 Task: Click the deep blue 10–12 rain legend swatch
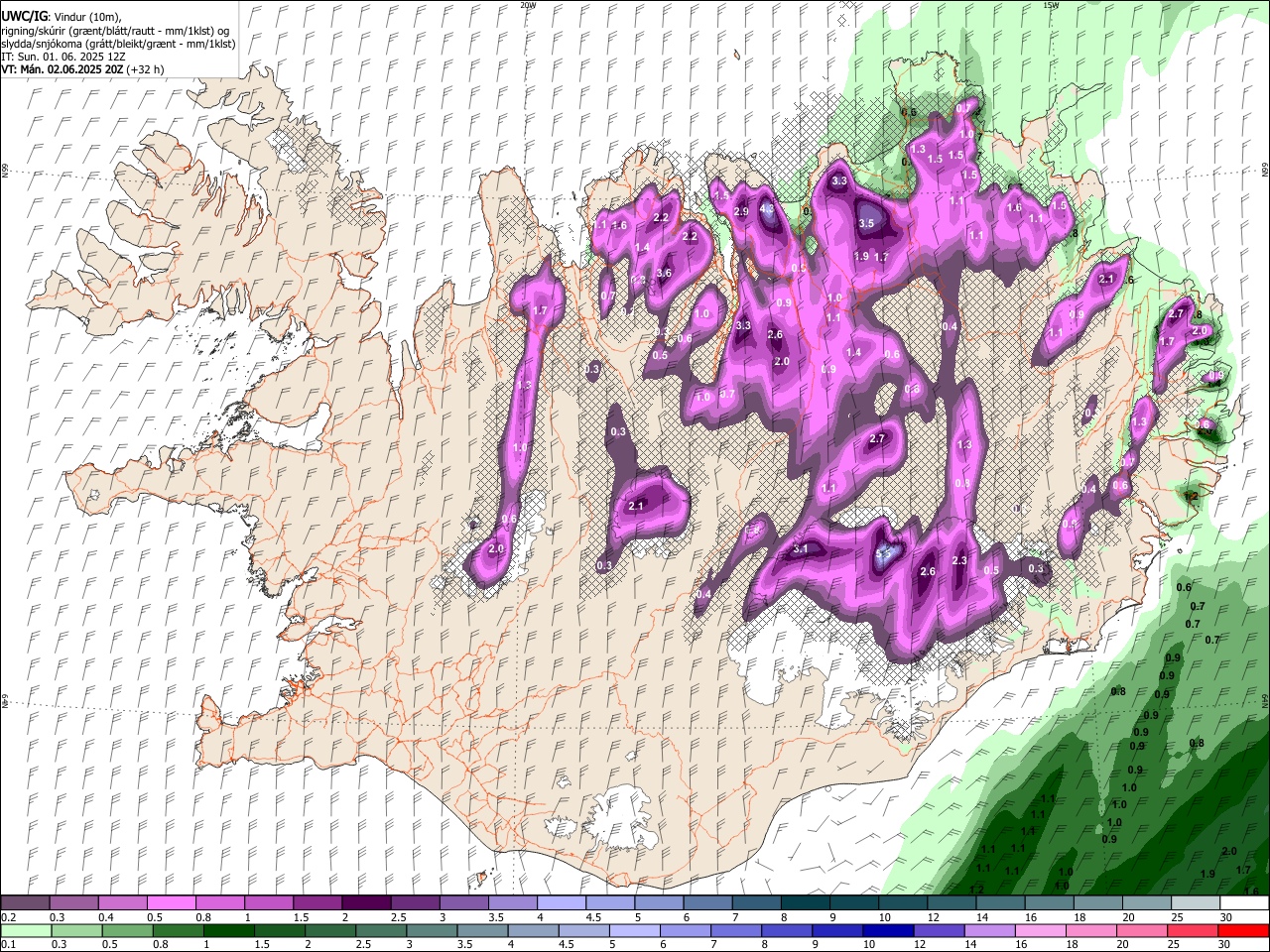coord(886,930)
